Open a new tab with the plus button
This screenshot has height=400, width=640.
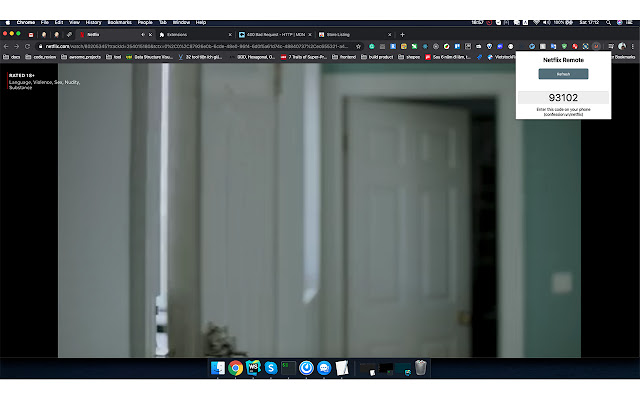402,35
